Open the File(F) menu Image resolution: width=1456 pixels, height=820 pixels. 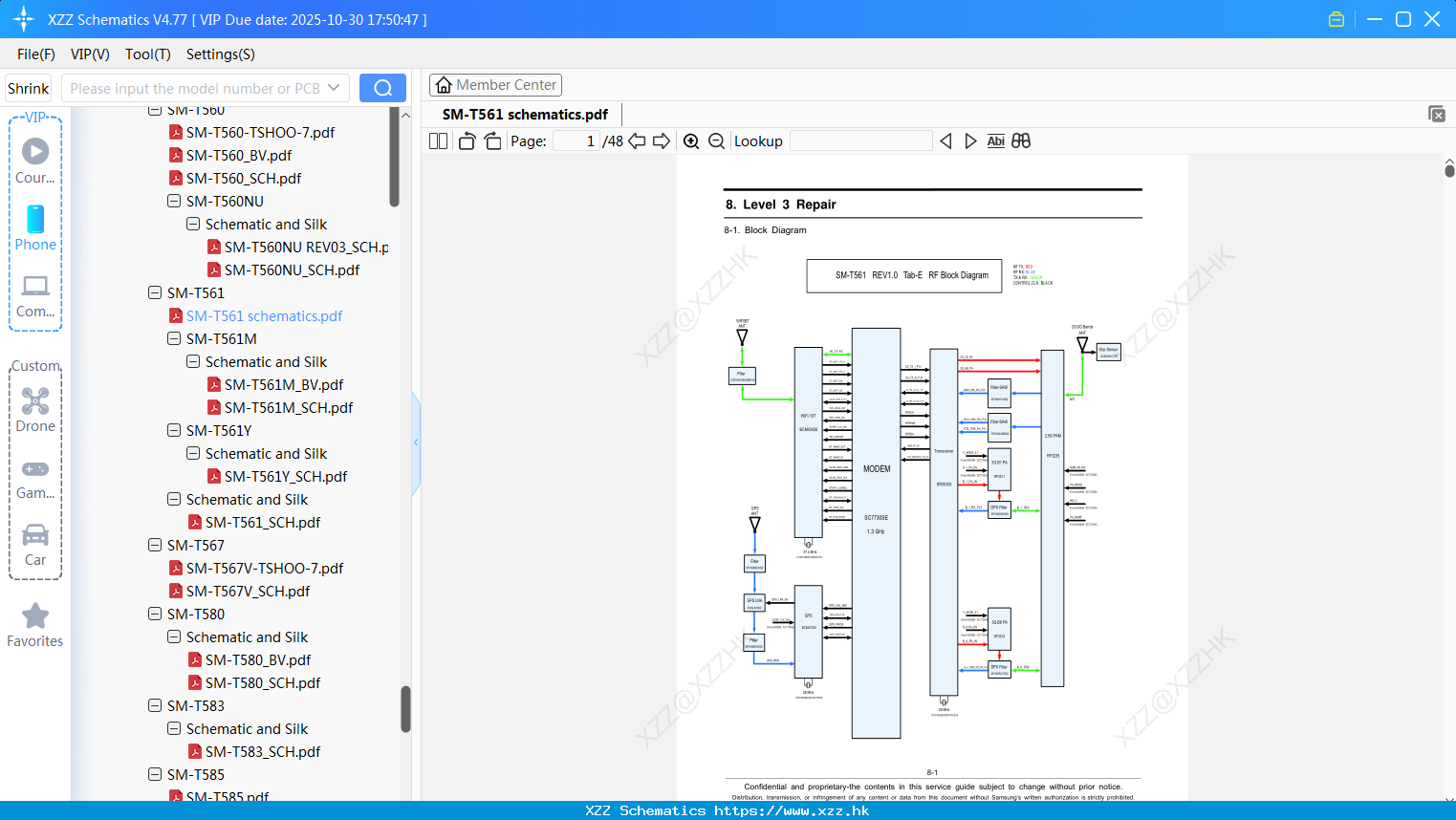tap(36, 54)
